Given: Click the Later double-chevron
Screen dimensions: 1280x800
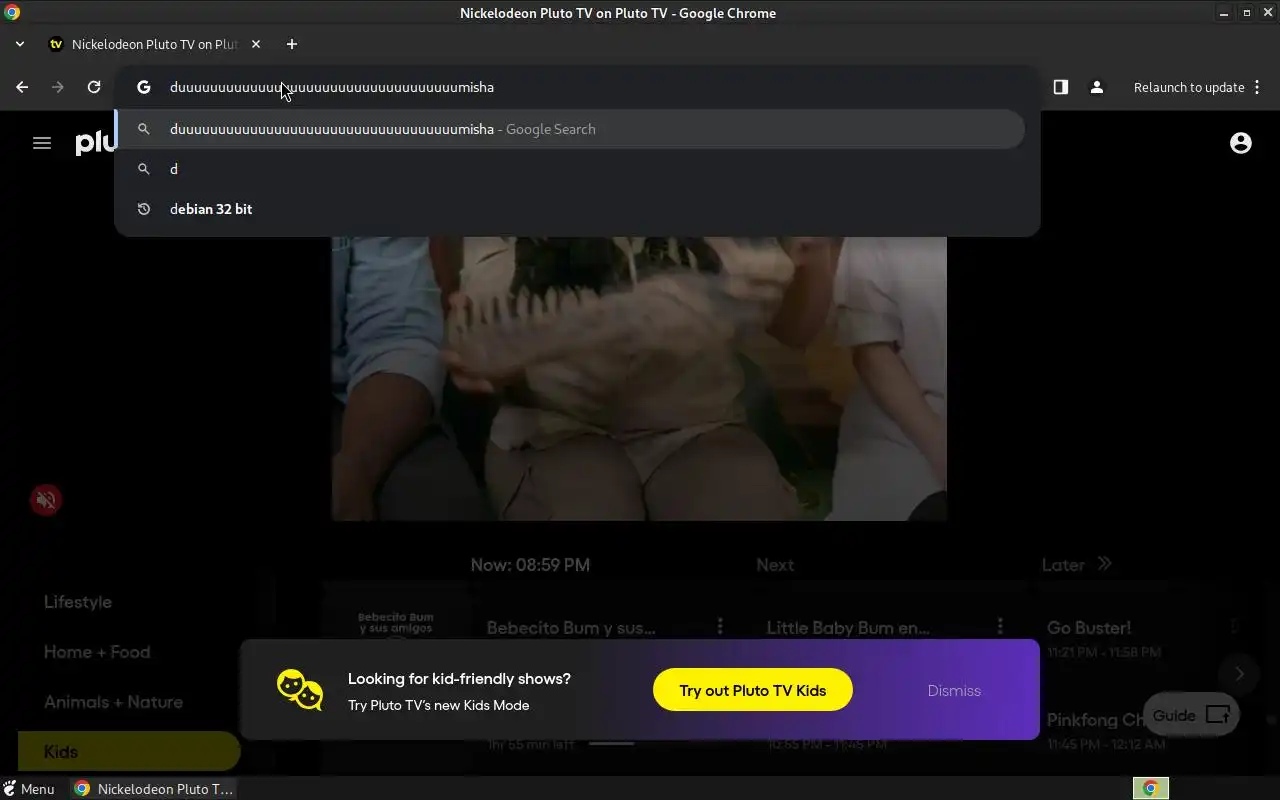Looking at the screenshot, I should [1105, 564].
